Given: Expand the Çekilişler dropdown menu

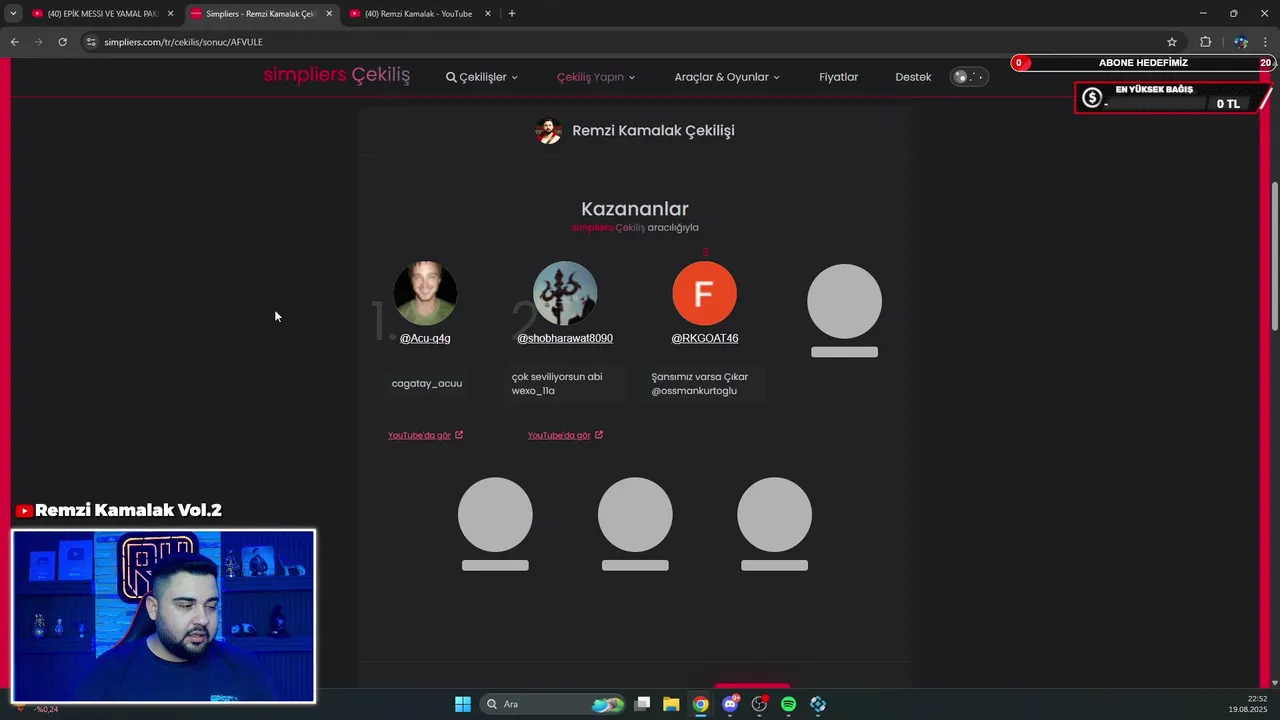Looking at the screenshot, I should (x=482, y=77).
